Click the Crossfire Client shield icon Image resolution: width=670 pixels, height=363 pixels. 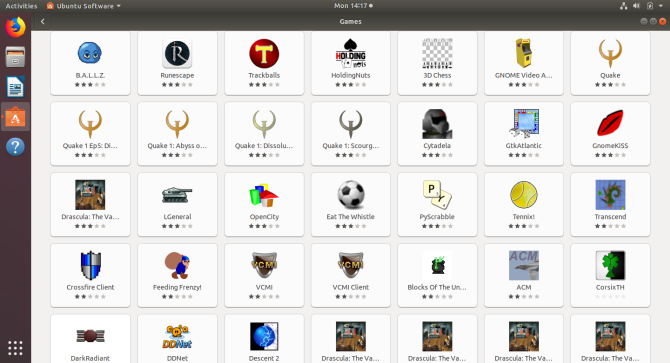pyautogui.click(x=90, y=265)
